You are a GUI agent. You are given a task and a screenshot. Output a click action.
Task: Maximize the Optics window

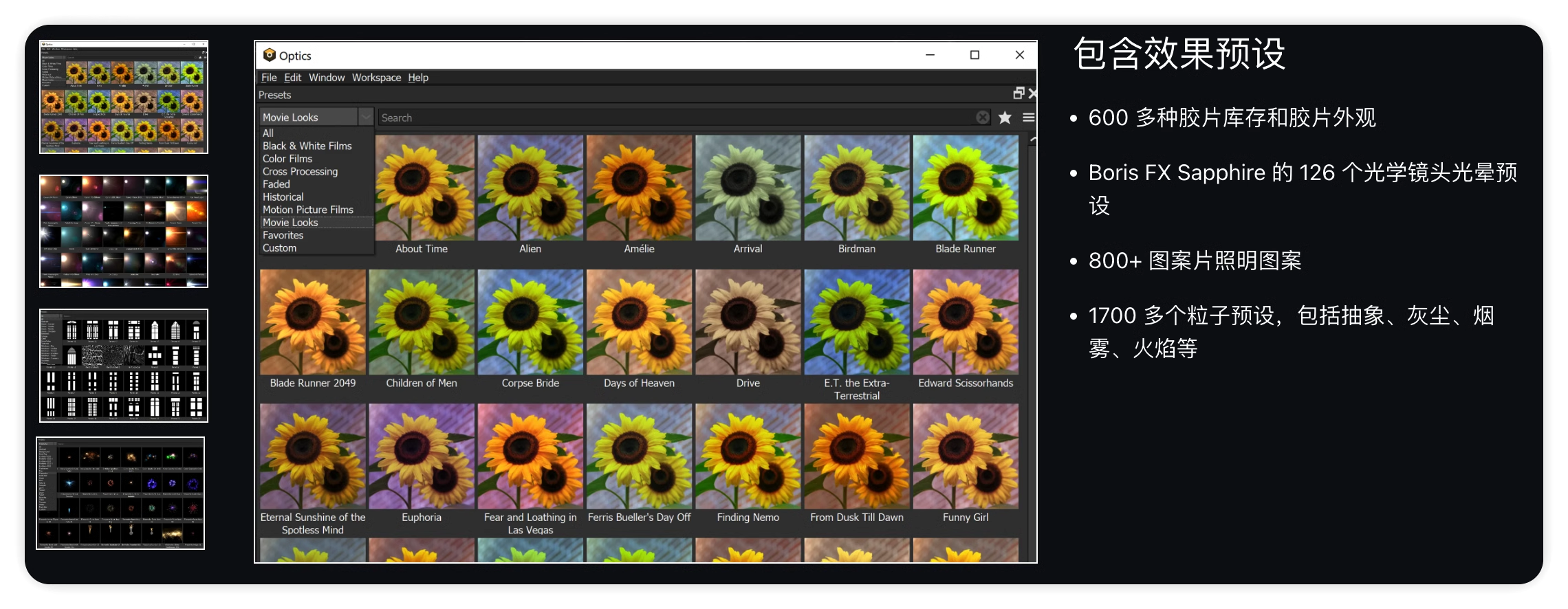point(974,55)
